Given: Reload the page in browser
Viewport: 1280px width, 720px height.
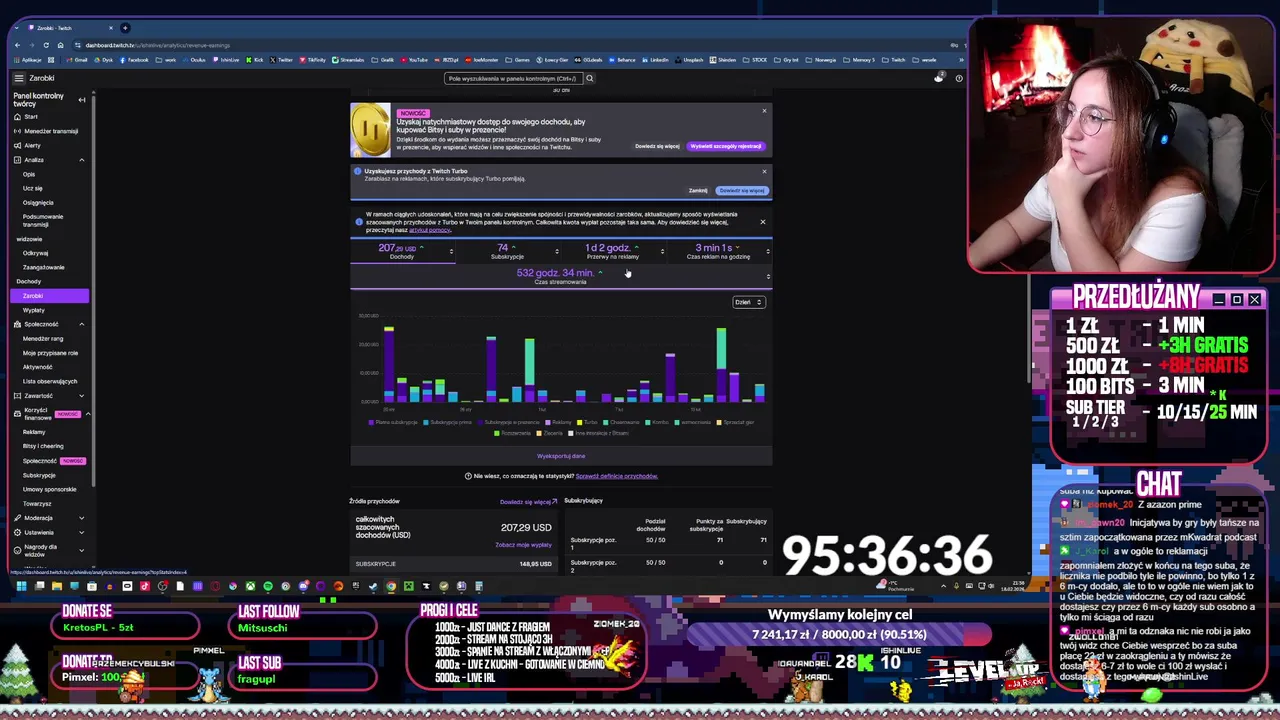Looking at the screenshot, I should coord(46,45).
